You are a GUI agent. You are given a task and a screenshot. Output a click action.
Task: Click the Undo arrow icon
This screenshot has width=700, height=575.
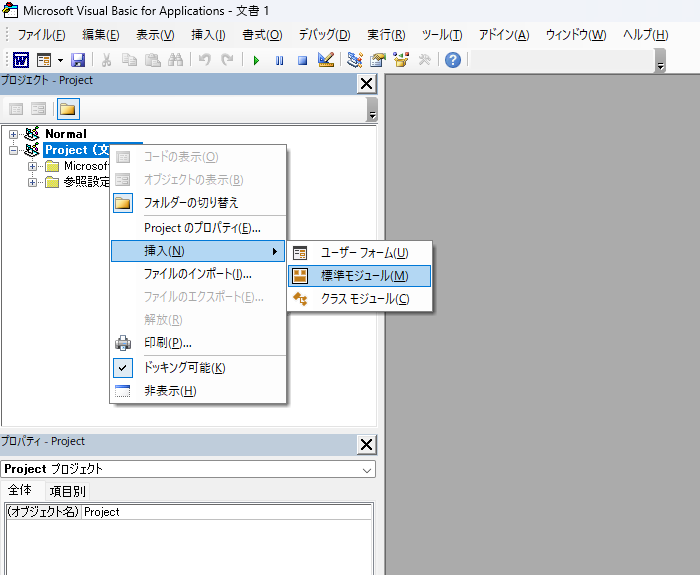pyautogui.click(x=204, y=59)
